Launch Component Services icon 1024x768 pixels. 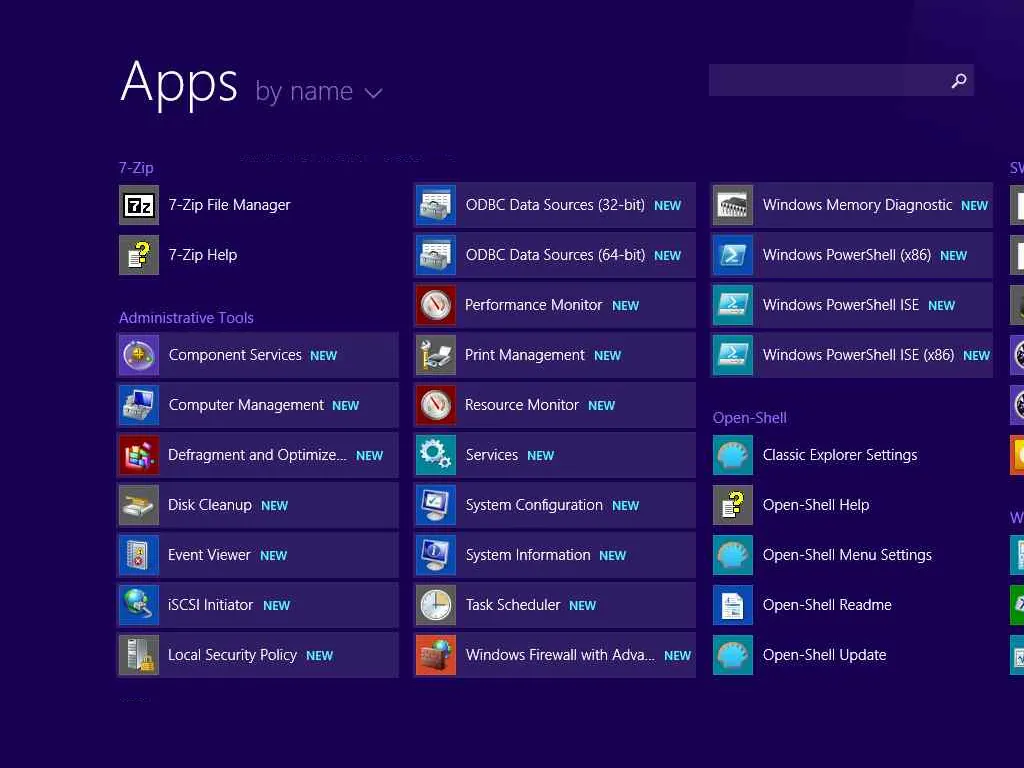[138, 355]
